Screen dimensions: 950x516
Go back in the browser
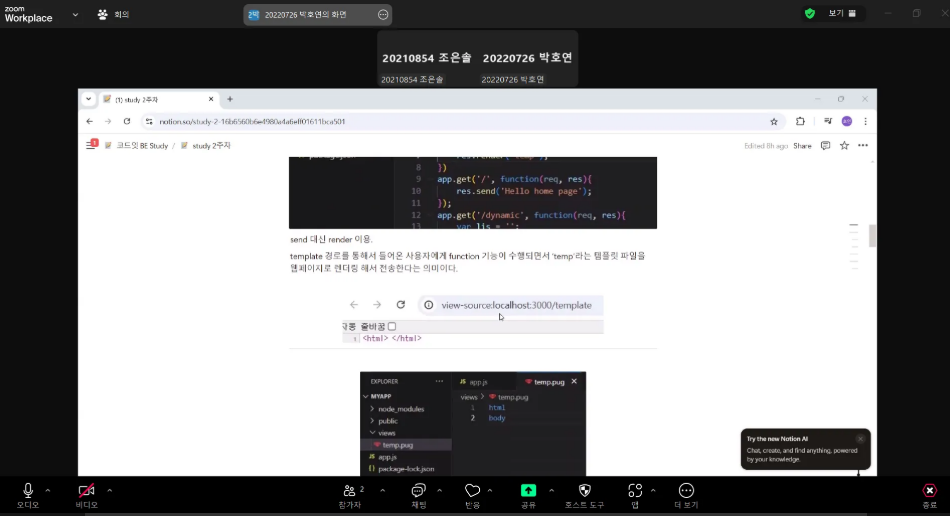(90, 122)
